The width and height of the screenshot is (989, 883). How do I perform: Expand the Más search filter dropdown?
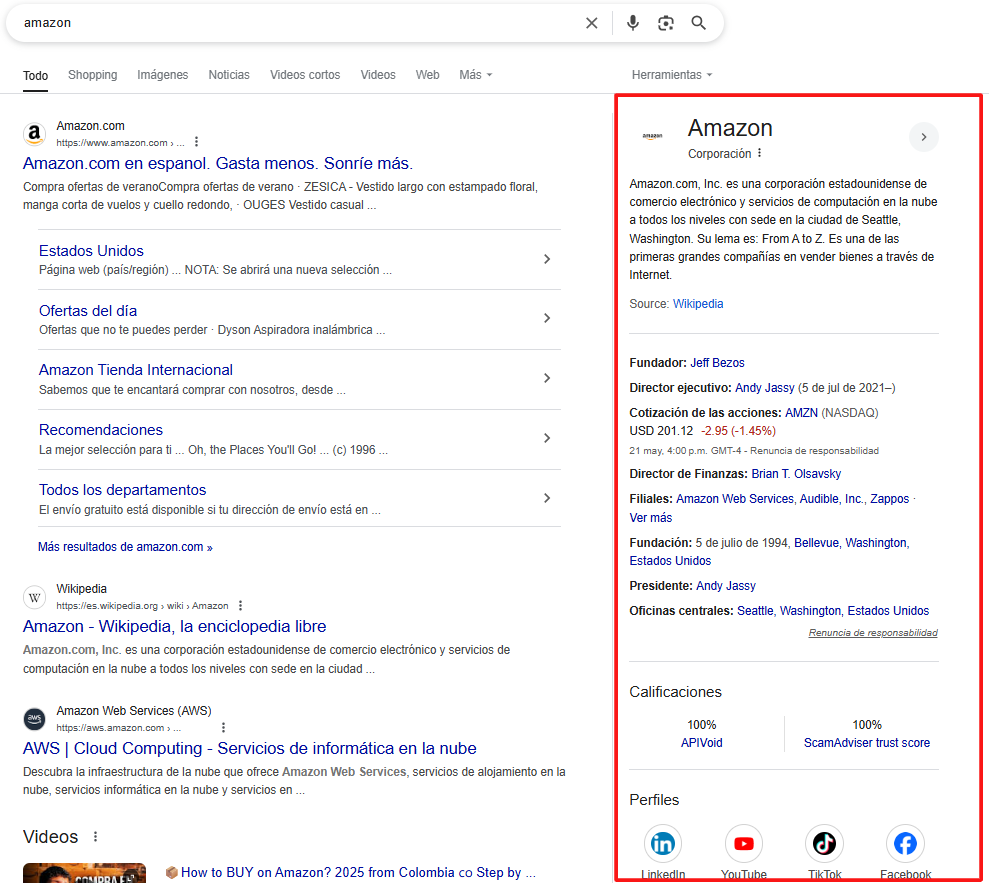point(475,75)
